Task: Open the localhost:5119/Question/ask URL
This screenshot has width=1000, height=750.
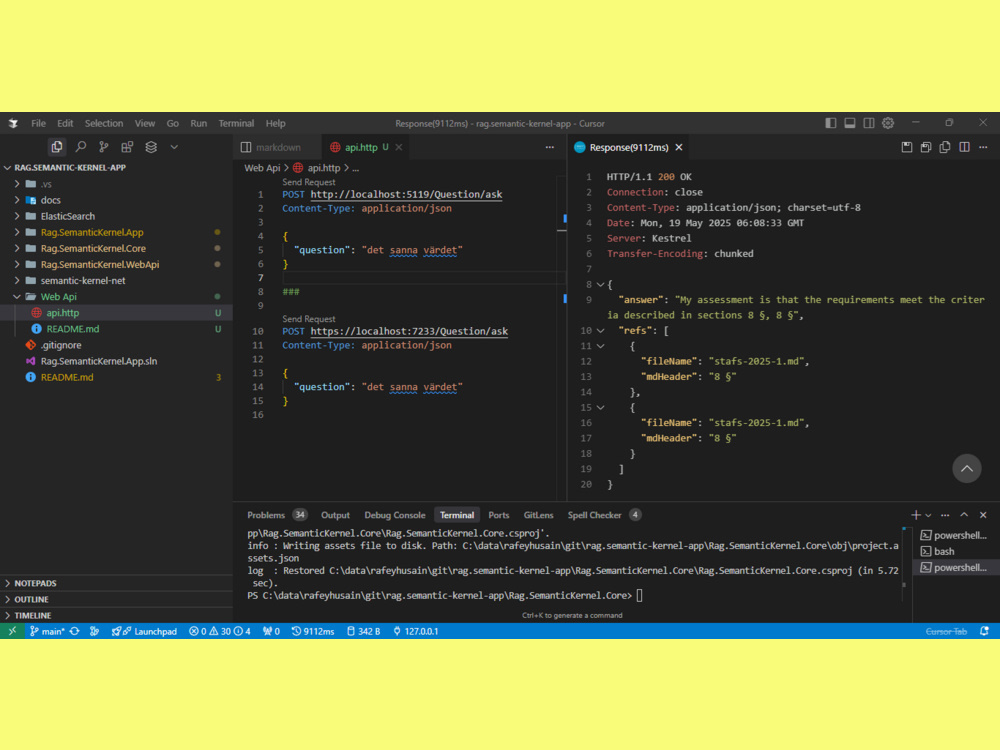Action: pyautogui.click(x=406, y=195)
